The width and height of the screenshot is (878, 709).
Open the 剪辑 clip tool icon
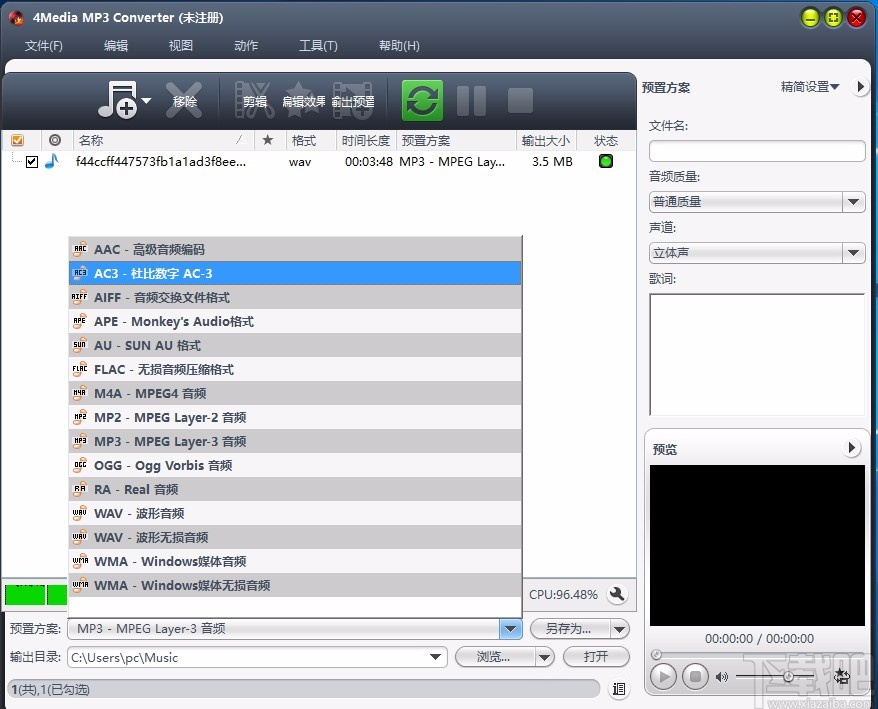click(x=254, y=99)
